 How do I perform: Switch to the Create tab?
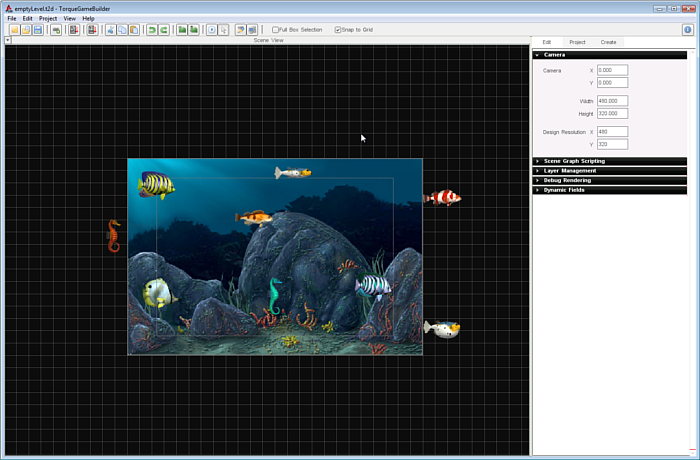[608, 42]
